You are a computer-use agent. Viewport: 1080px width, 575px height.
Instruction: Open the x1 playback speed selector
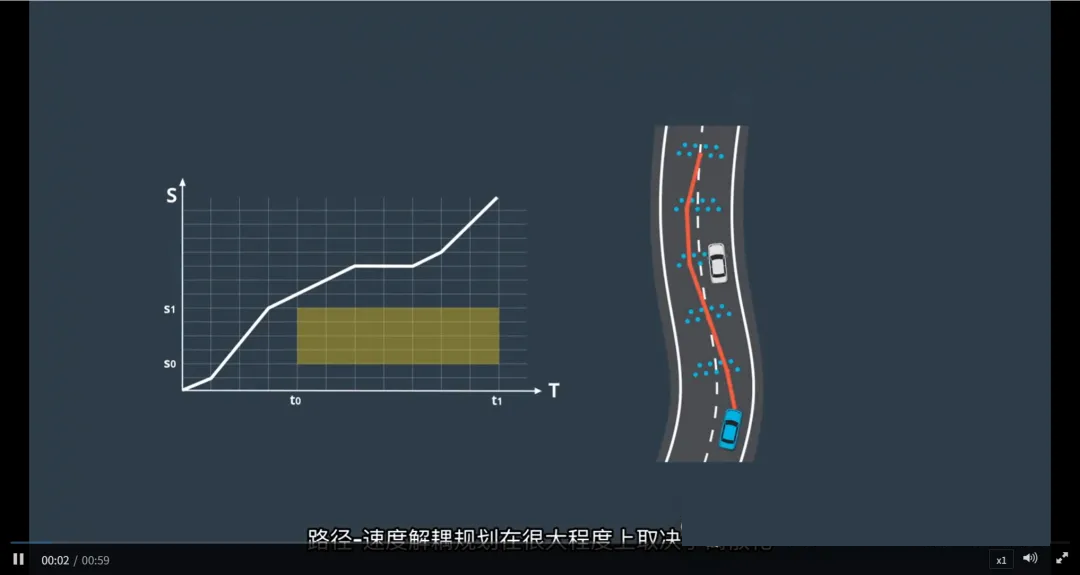[1001, 560]
